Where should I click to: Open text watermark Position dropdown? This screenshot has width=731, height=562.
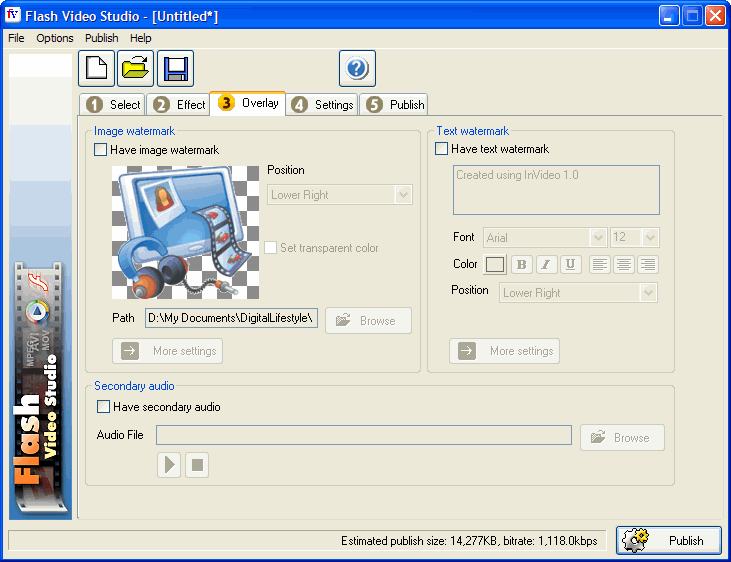(578, 292)
